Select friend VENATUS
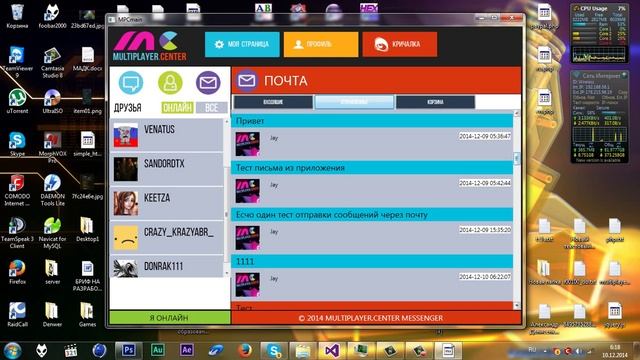 click(x=167, y=135)
